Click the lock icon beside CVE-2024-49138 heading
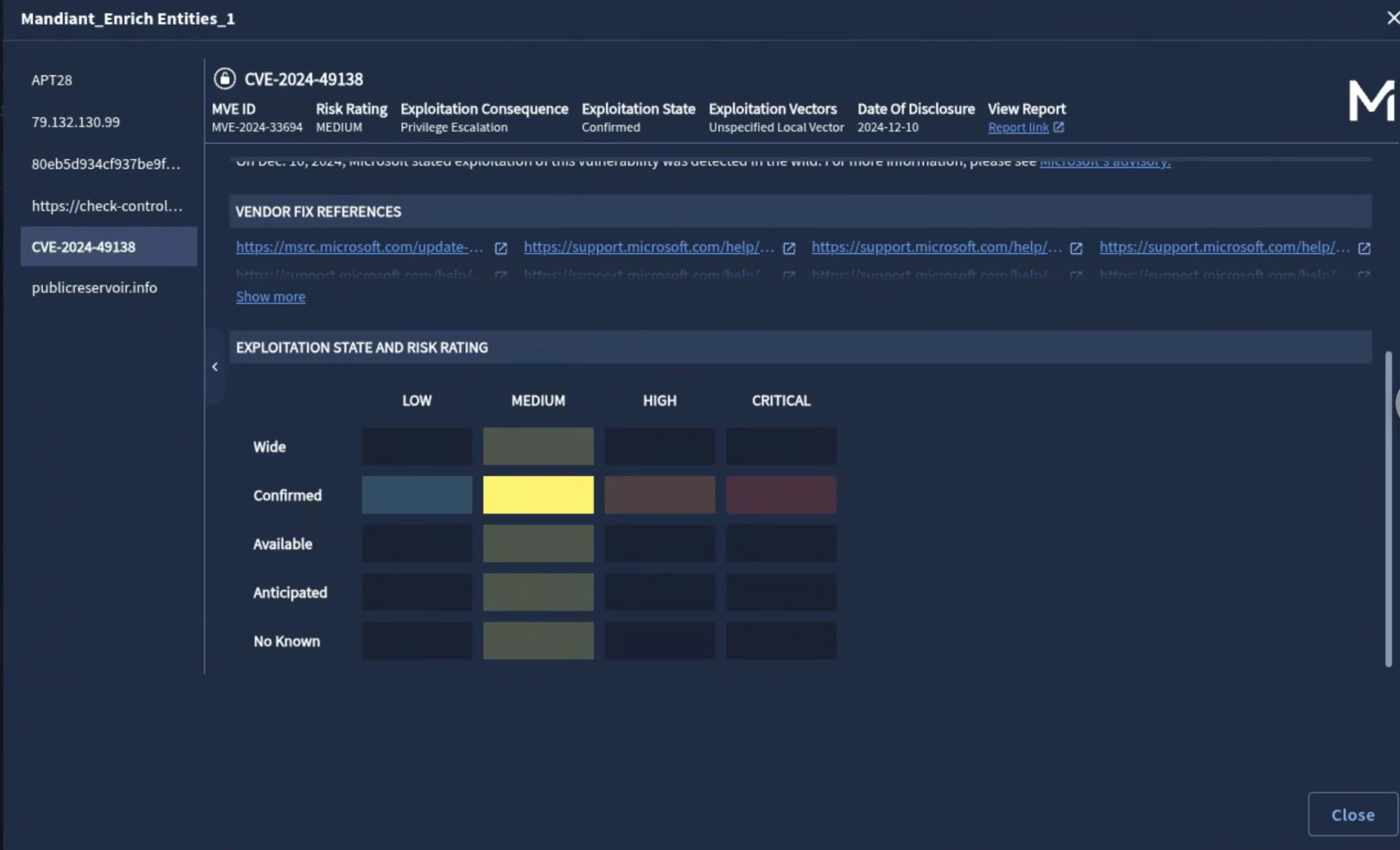Viewport: 1400px width, 850px height. coord(225,78)
